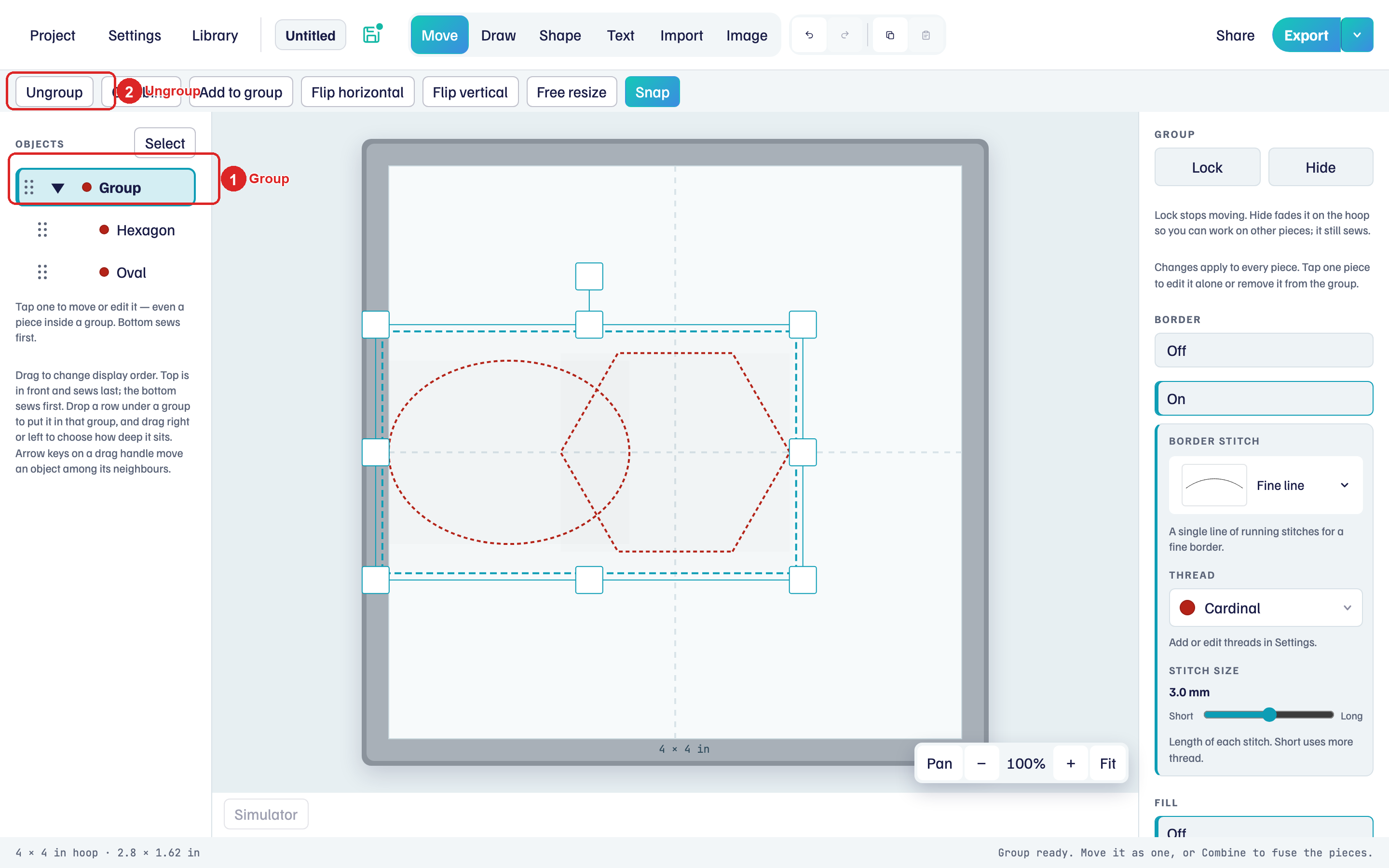Undo the last action

[x=809, y=35]
